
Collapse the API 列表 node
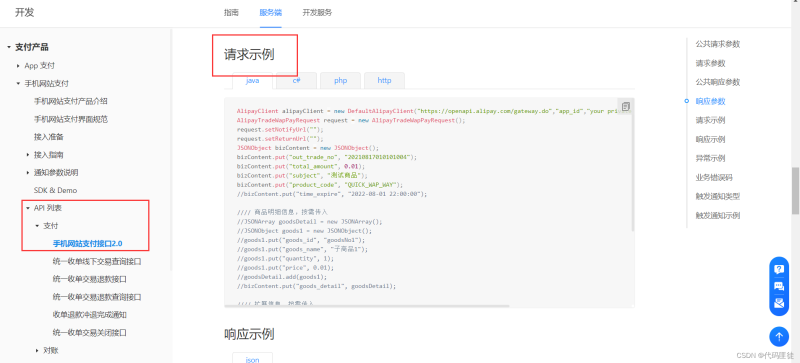(x=28, y=208)
